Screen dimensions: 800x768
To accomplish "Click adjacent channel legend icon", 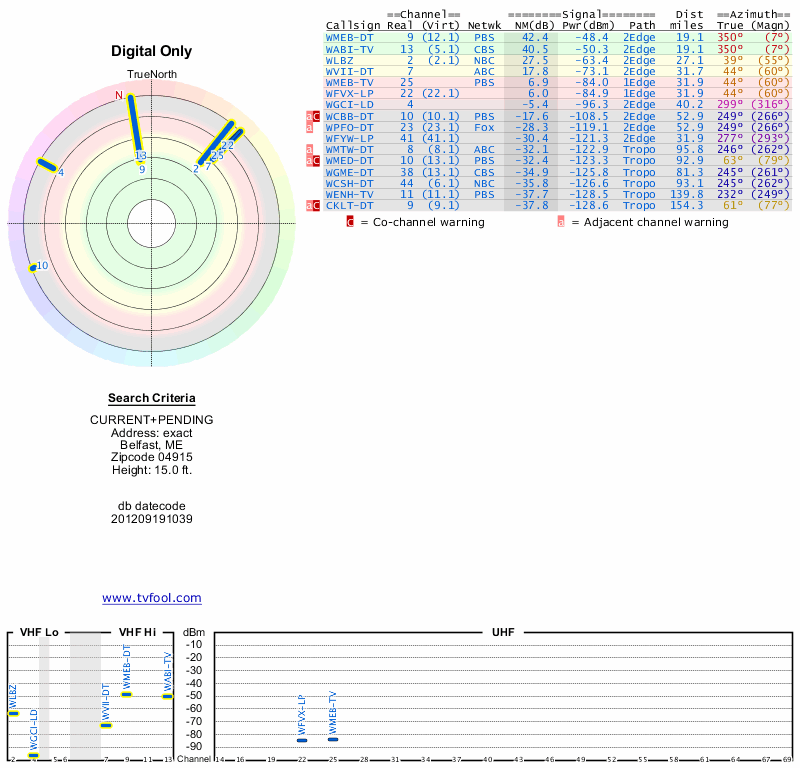I will pos(560,222).
